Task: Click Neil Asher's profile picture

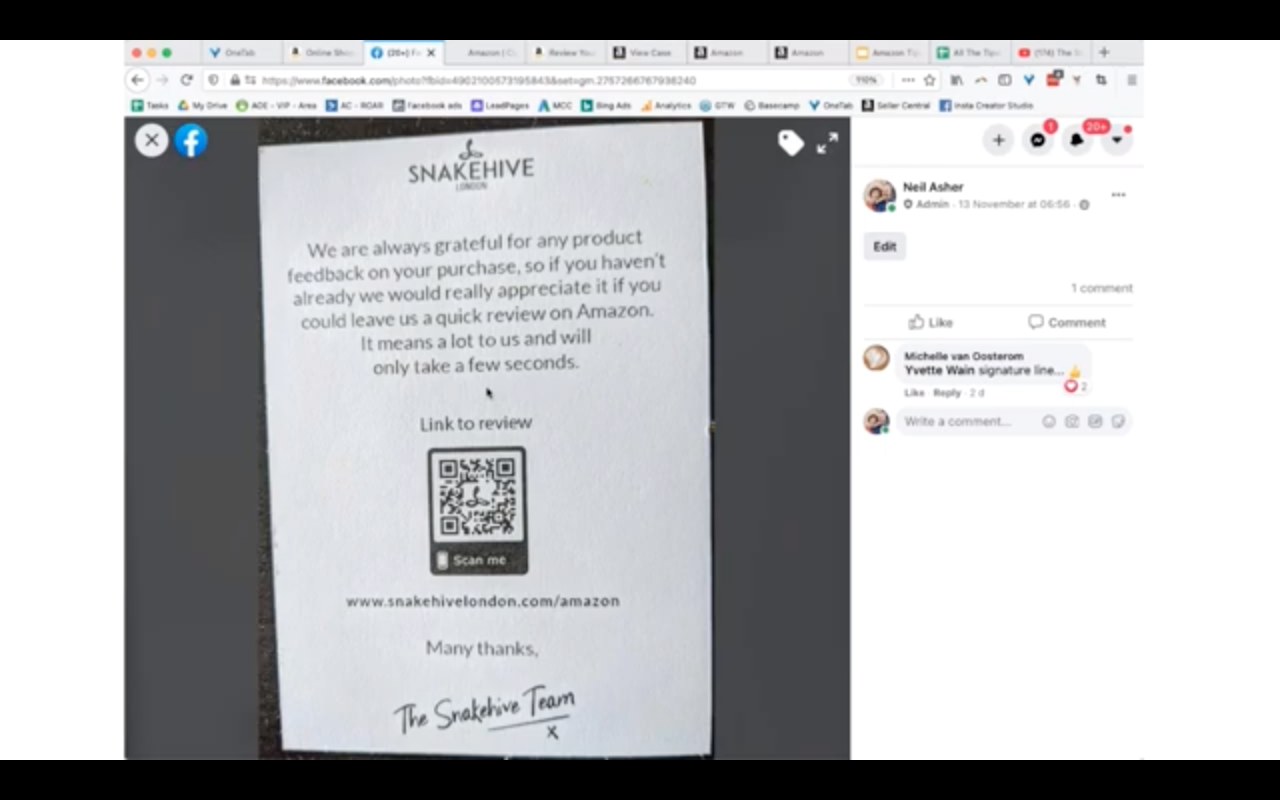Action: [879, 195]
